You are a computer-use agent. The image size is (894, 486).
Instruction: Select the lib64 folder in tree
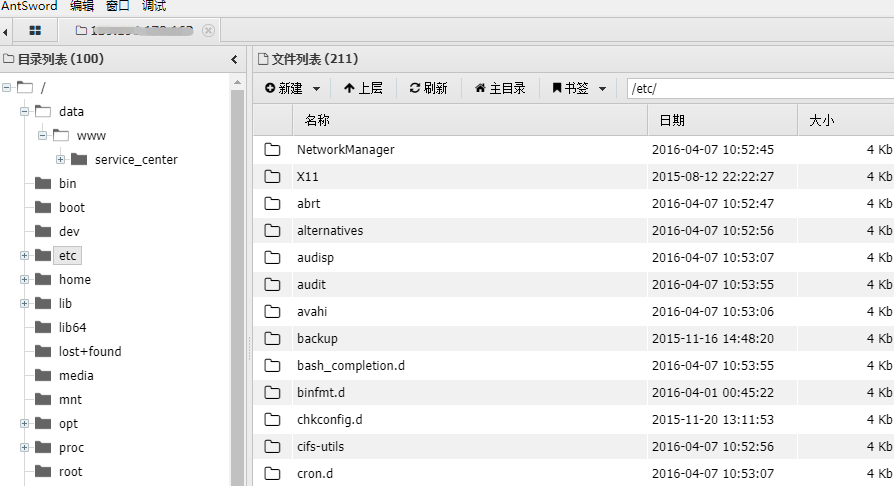coord(72,327)
